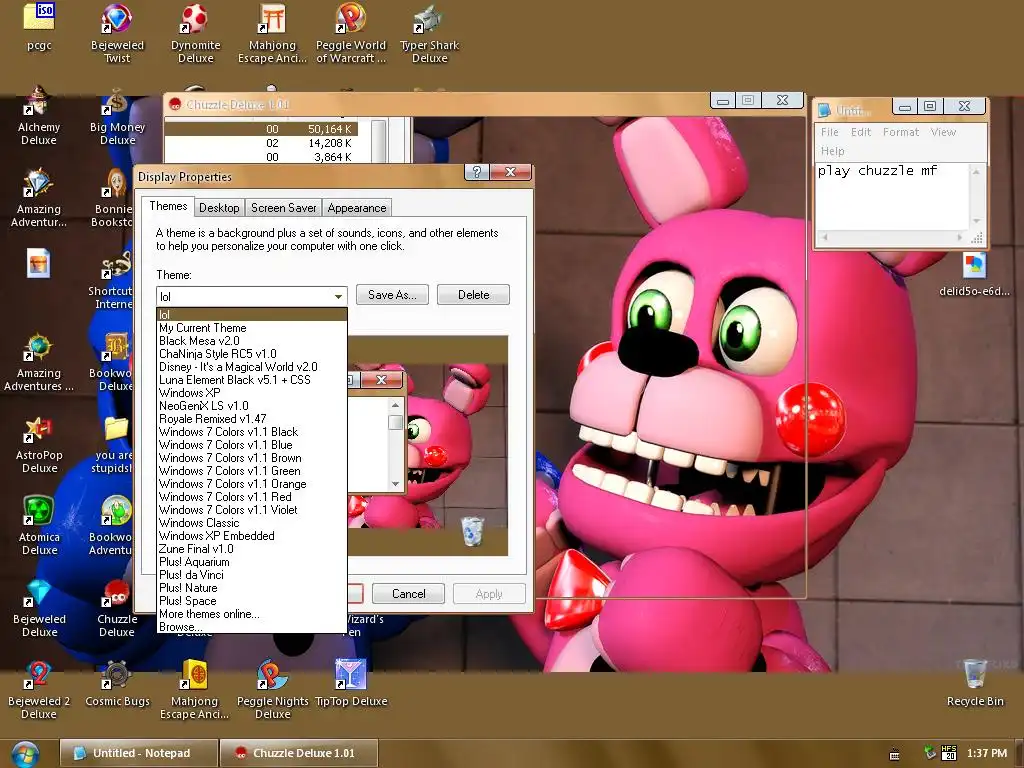Open the Recycle Bin
Viewport: 1024px width, 768px height.
point(975,683)
